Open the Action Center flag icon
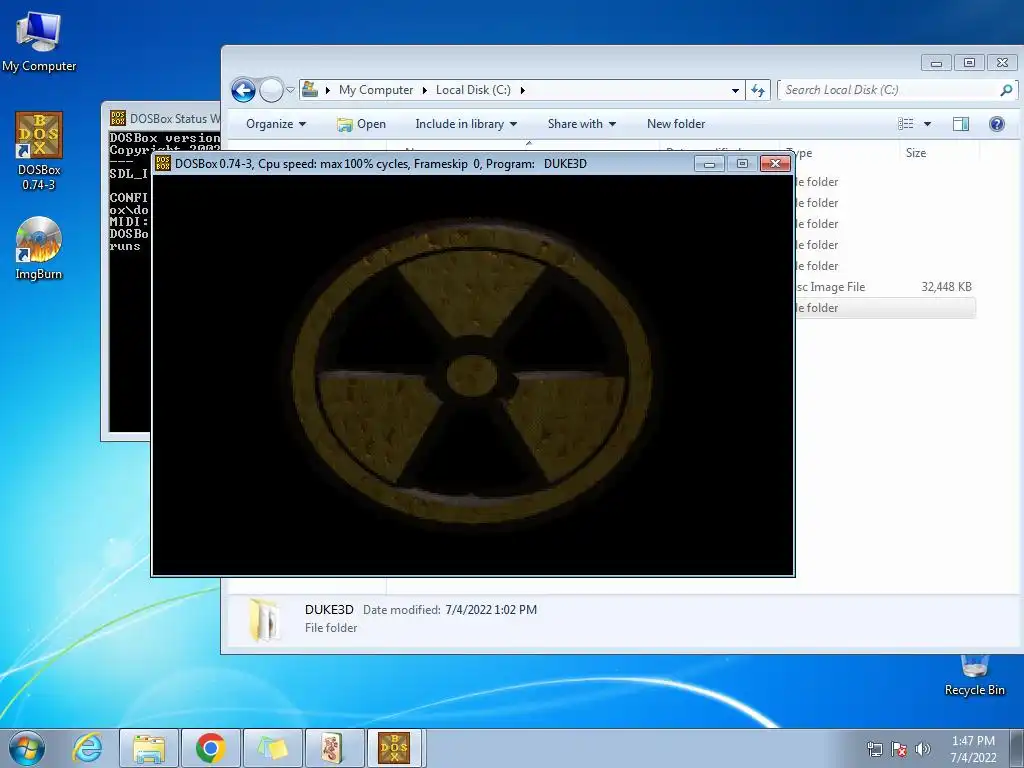This screenshot has width=1024, height=768. click(x=899, y=749)
